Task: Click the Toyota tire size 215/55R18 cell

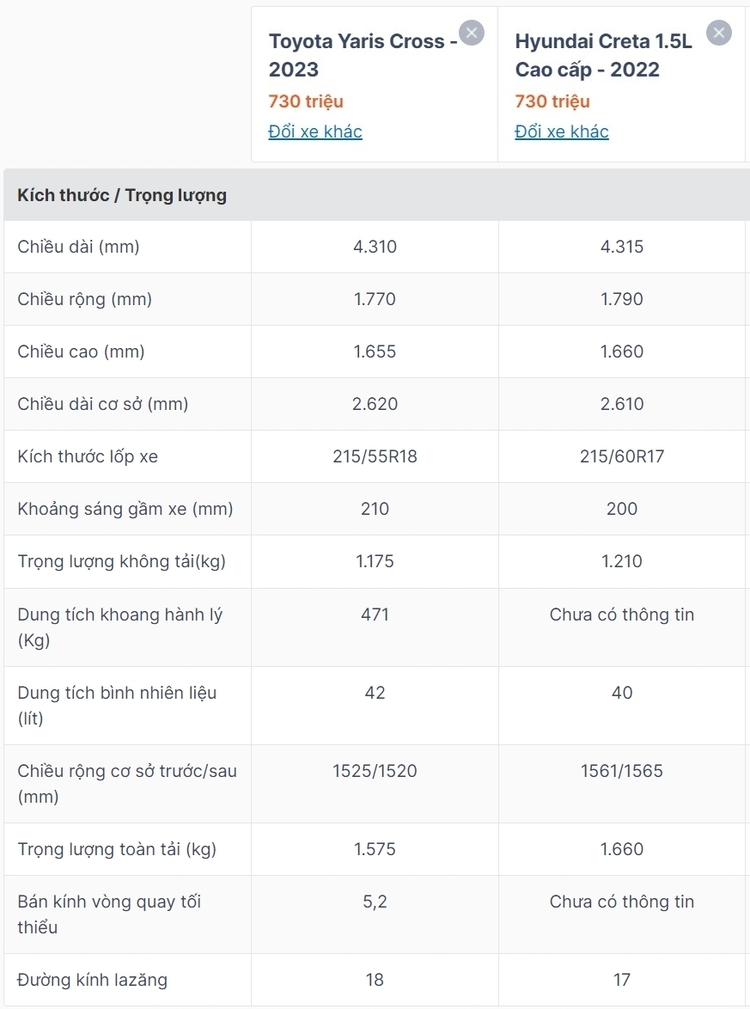Action: (375, 456)
